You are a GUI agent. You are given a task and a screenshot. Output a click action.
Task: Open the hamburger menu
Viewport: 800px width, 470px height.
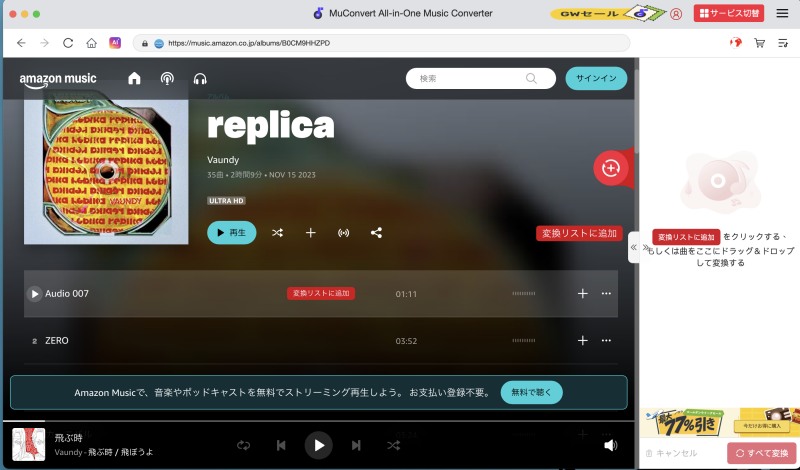[x=782, y=13]
